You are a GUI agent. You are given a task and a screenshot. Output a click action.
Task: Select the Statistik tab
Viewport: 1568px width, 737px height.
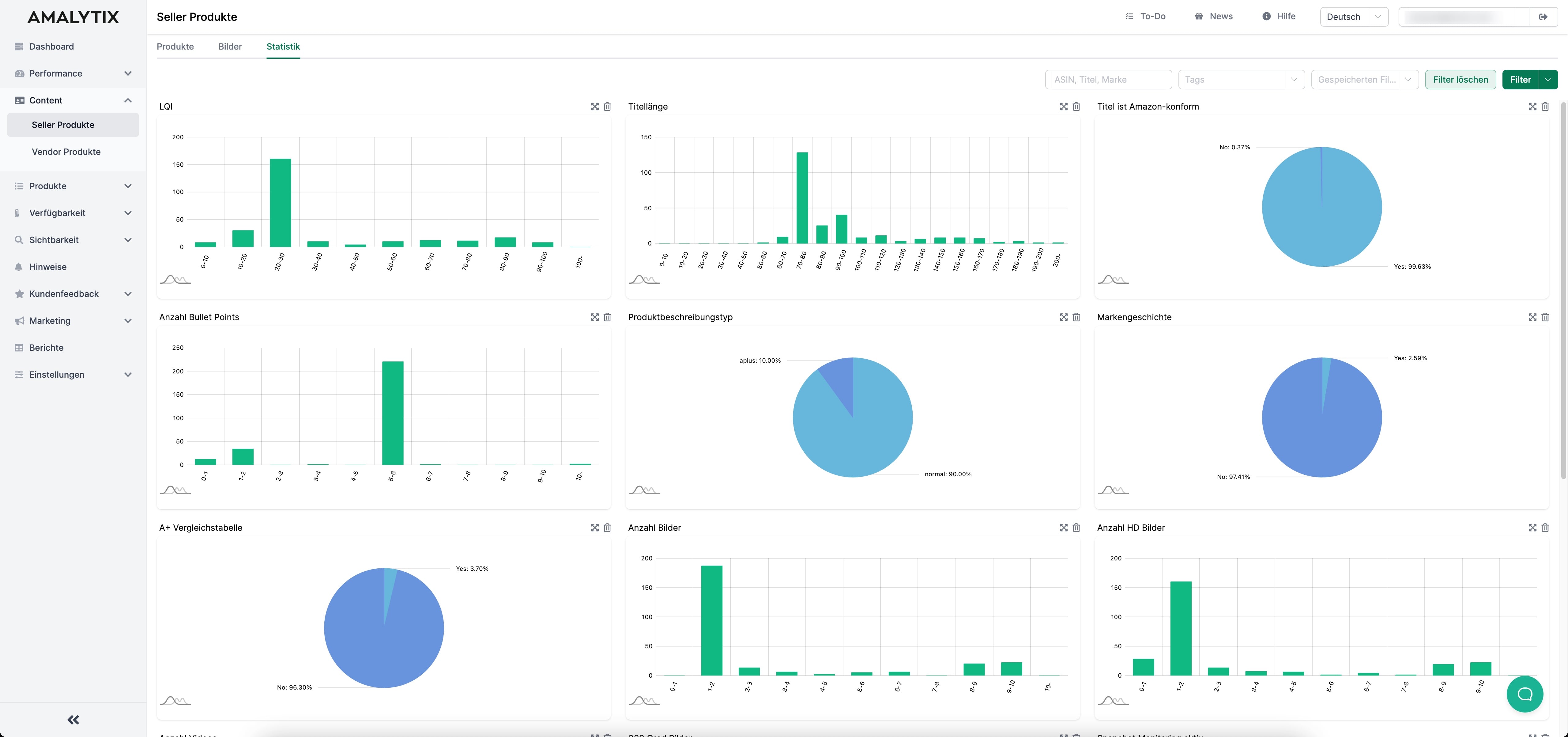click(x=283, y=47)
